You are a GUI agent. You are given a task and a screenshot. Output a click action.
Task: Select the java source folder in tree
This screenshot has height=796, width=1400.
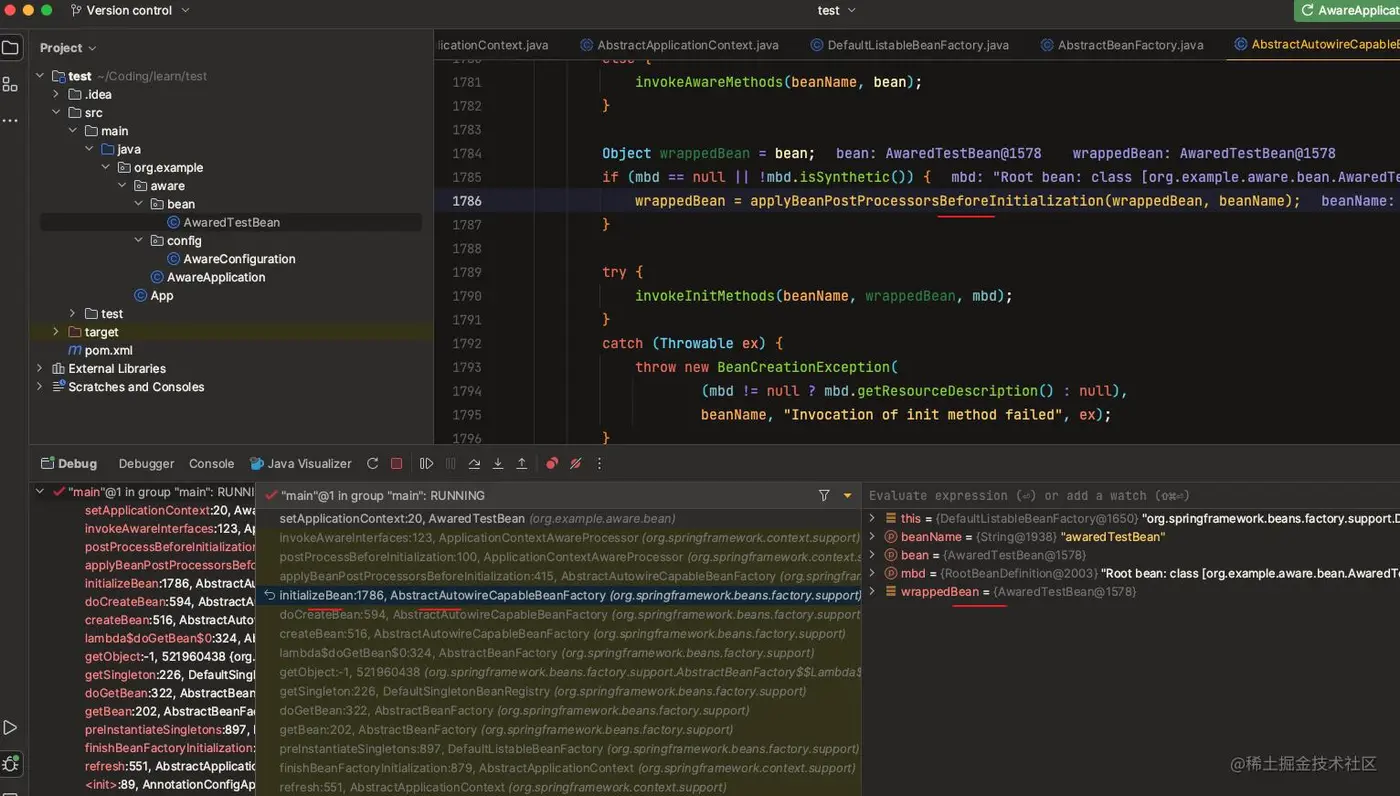point(120,149)
